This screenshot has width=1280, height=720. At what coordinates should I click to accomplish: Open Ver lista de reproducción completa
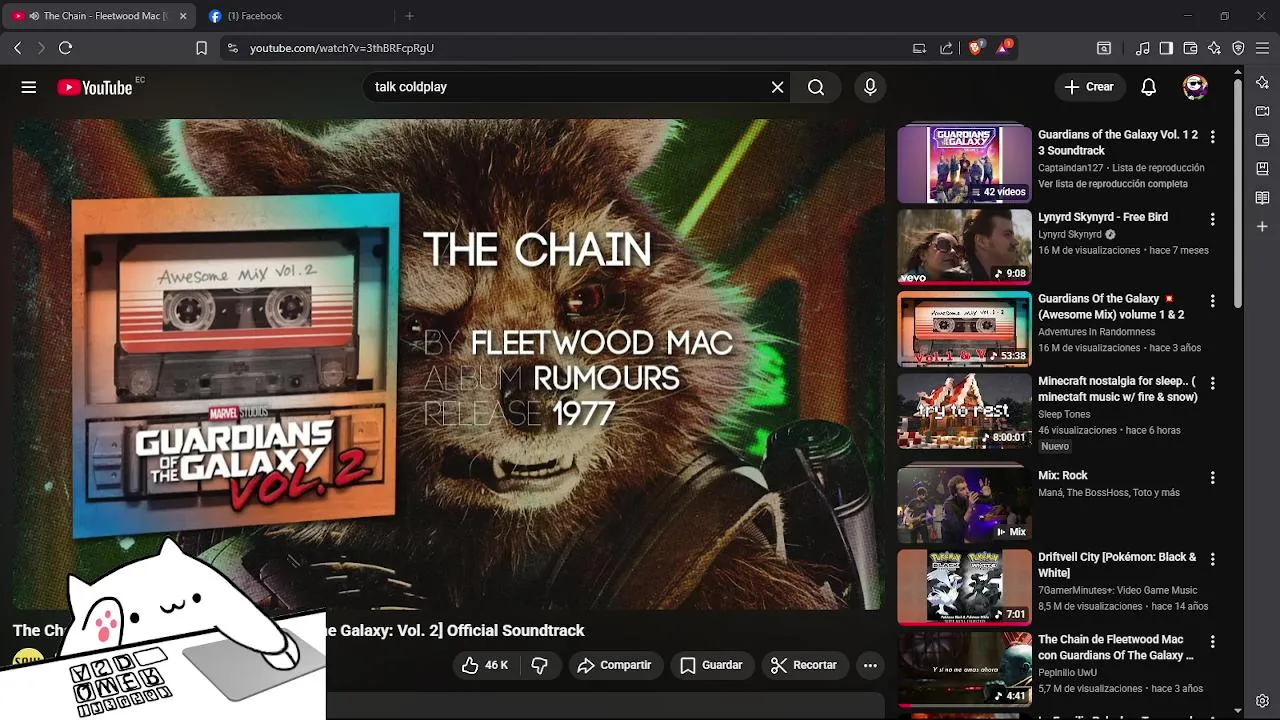pos(1113,184)
